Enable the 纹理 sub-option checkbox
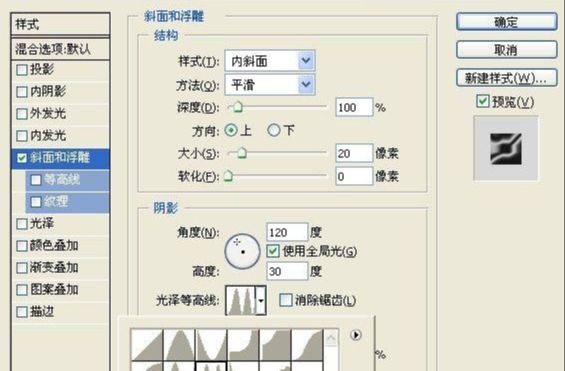Screen dimensions: 565x371 36,202
